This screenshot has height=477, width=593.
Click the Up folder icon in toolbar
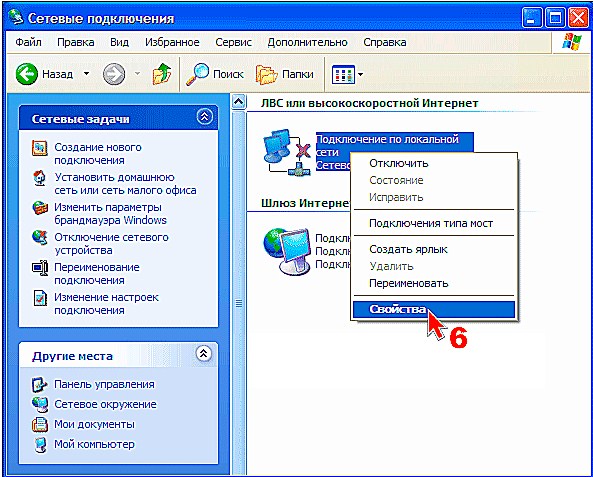[x=161, y=74]
